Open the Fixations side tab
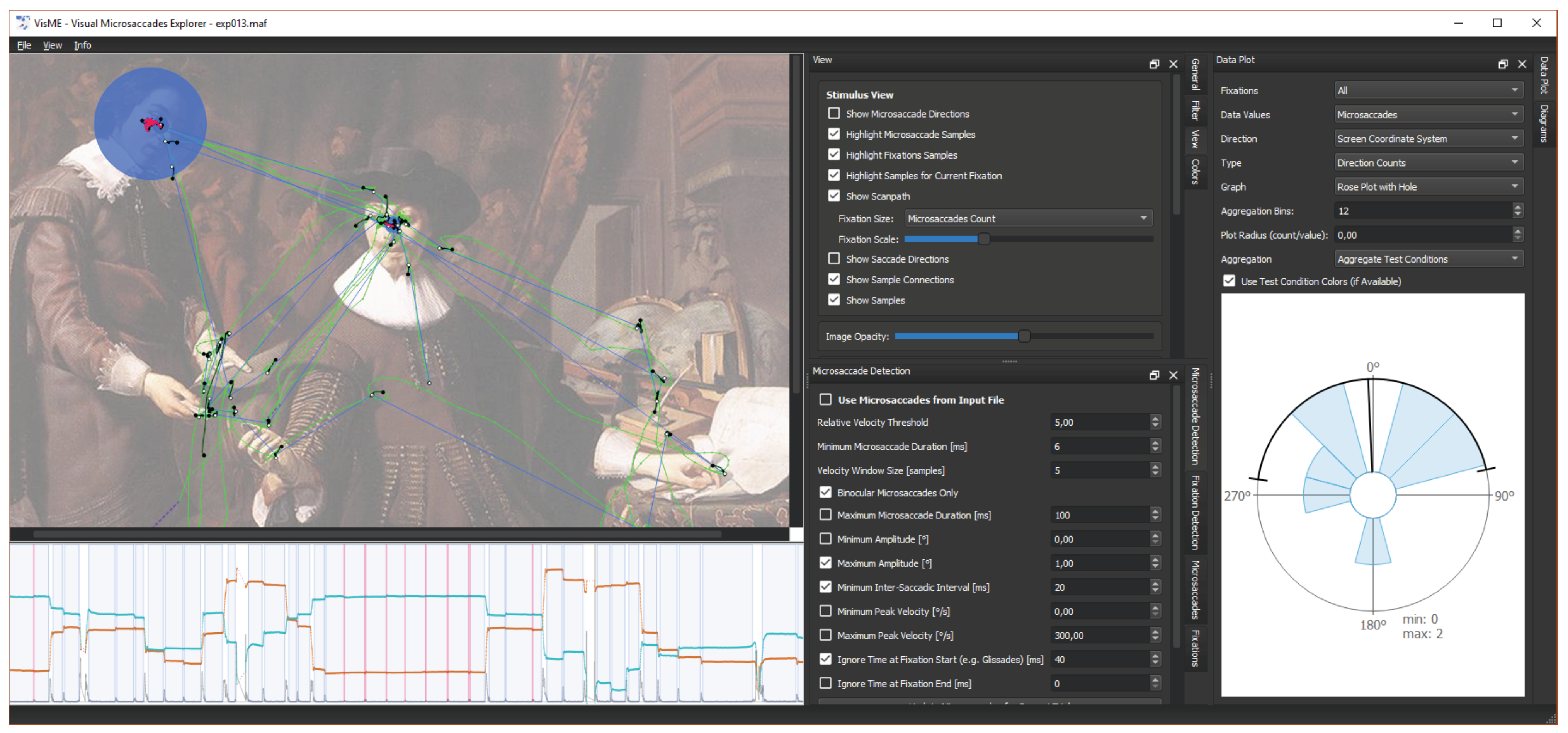The width and height of the screenshot is (1568, 733). click(x=1196, y=648)
